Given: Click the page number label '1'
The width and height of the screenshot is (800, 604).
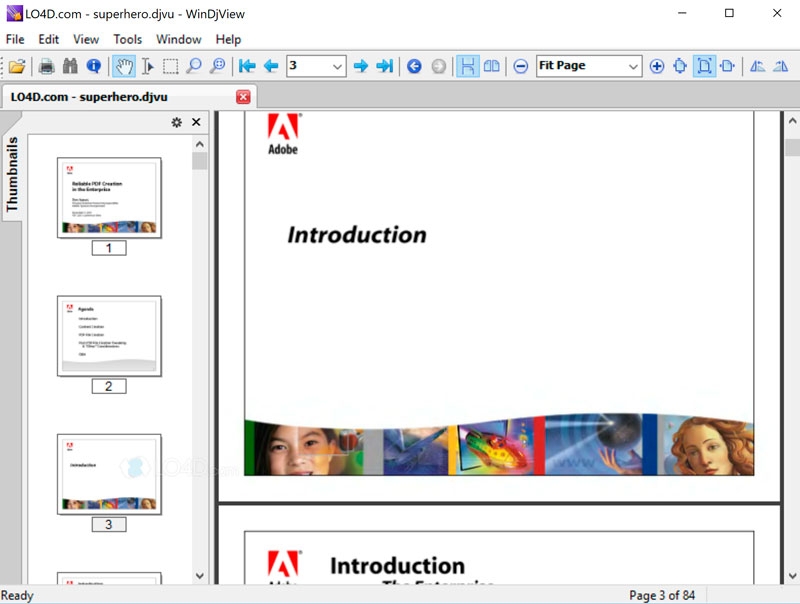Looking at the screenshot, I should coord(109,248).
